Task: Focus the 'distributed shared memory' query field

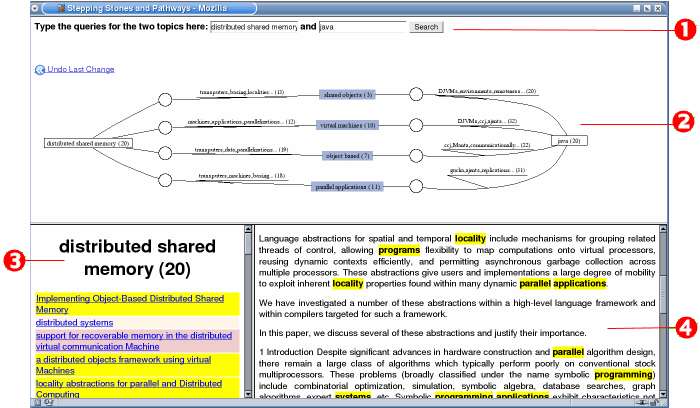Action: [254, 27]
